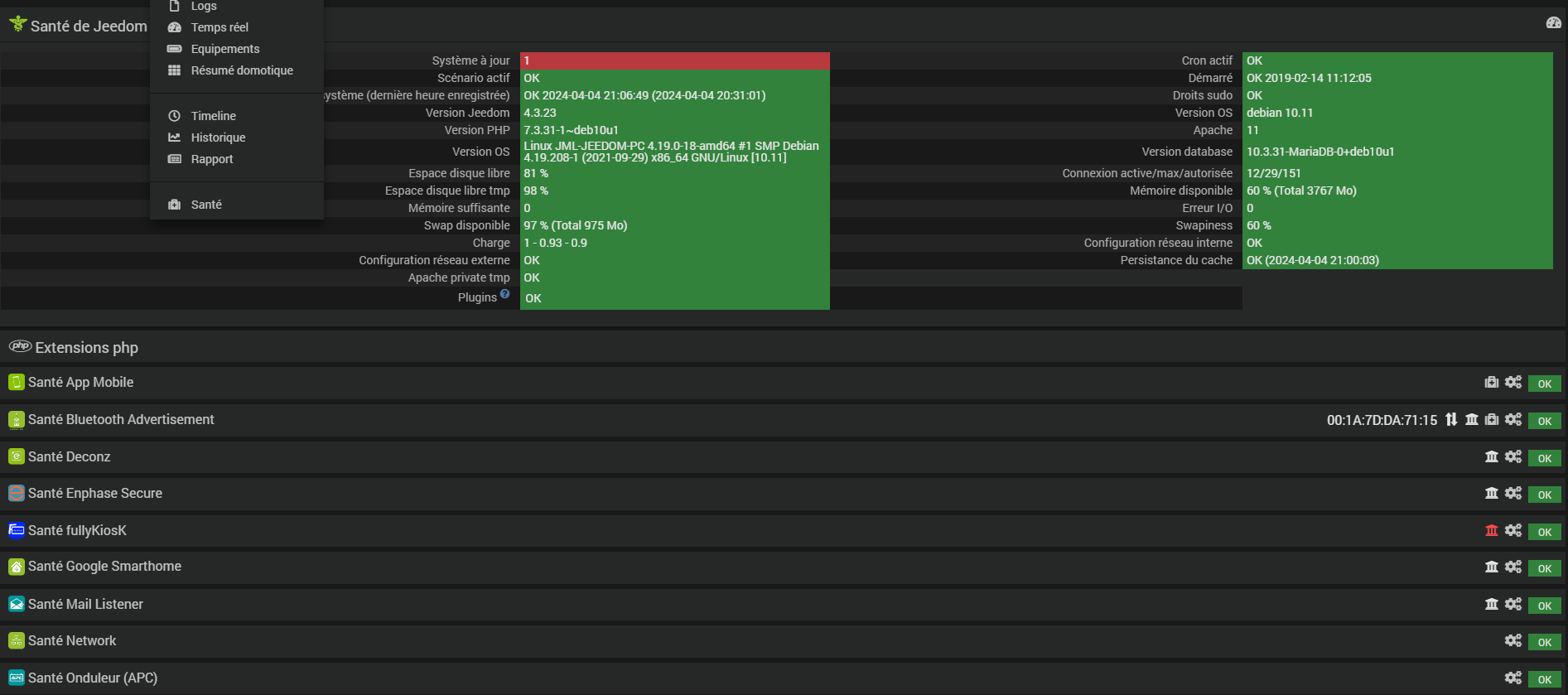Click the OK status for Santé Network
Image resolution: width=1568 pixels, height=695 pixels.
[1545, 642]
